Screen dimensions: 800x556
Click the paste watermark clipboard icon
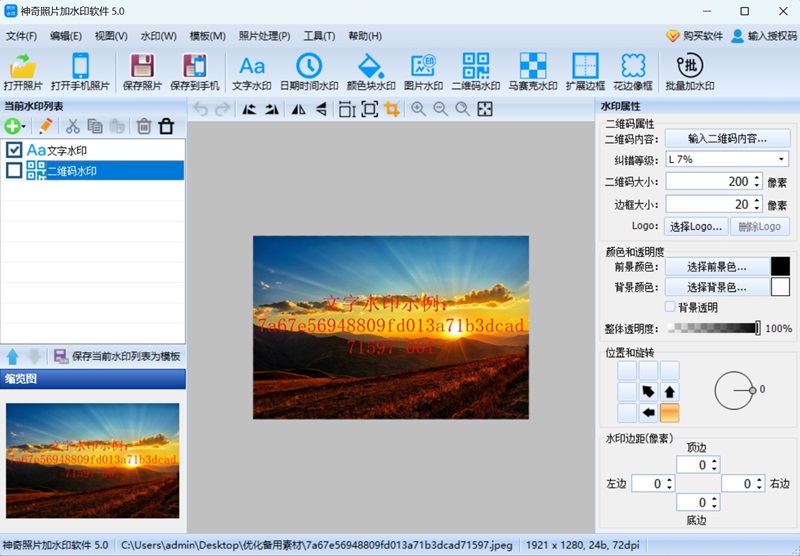click(x=117, y=126)
